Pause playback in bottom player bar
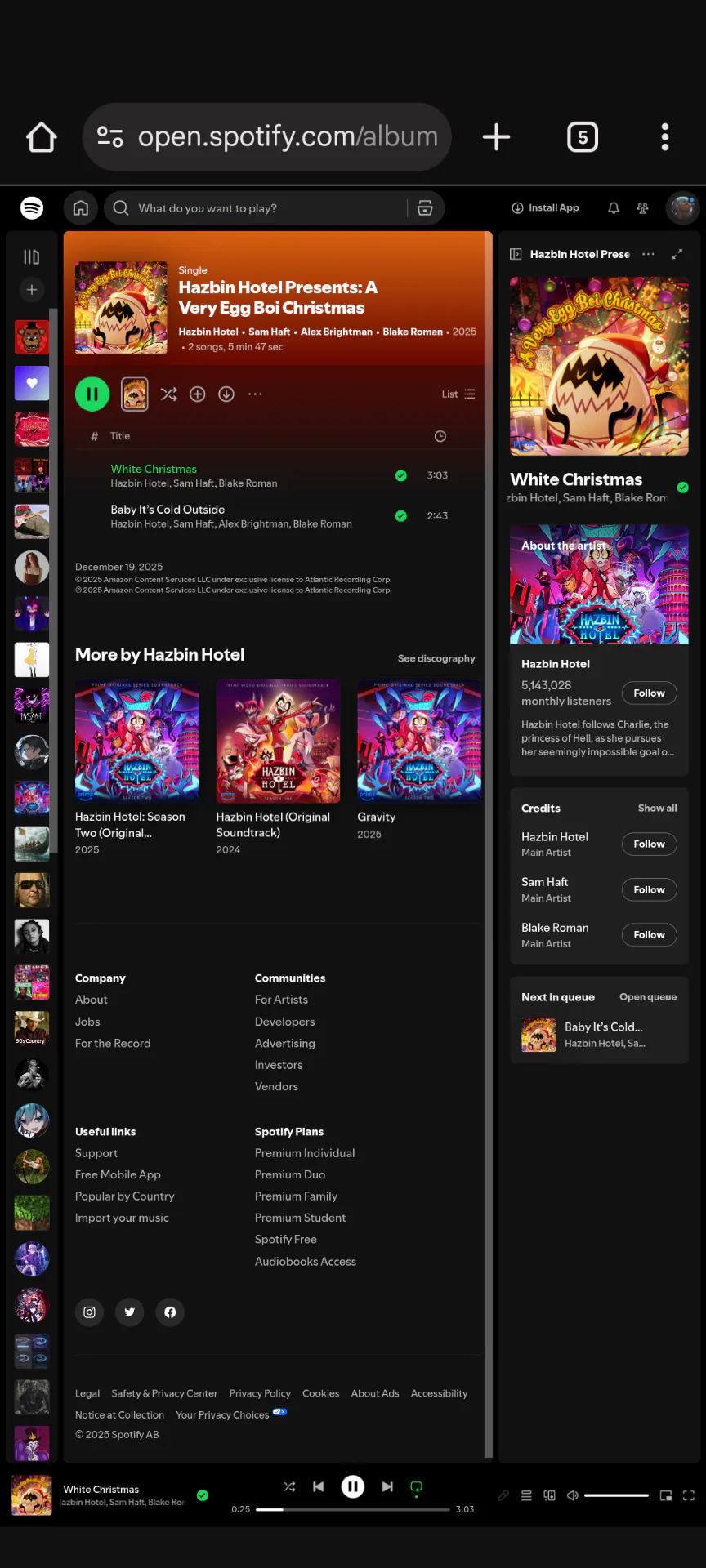 click(x=353, y=1487)
